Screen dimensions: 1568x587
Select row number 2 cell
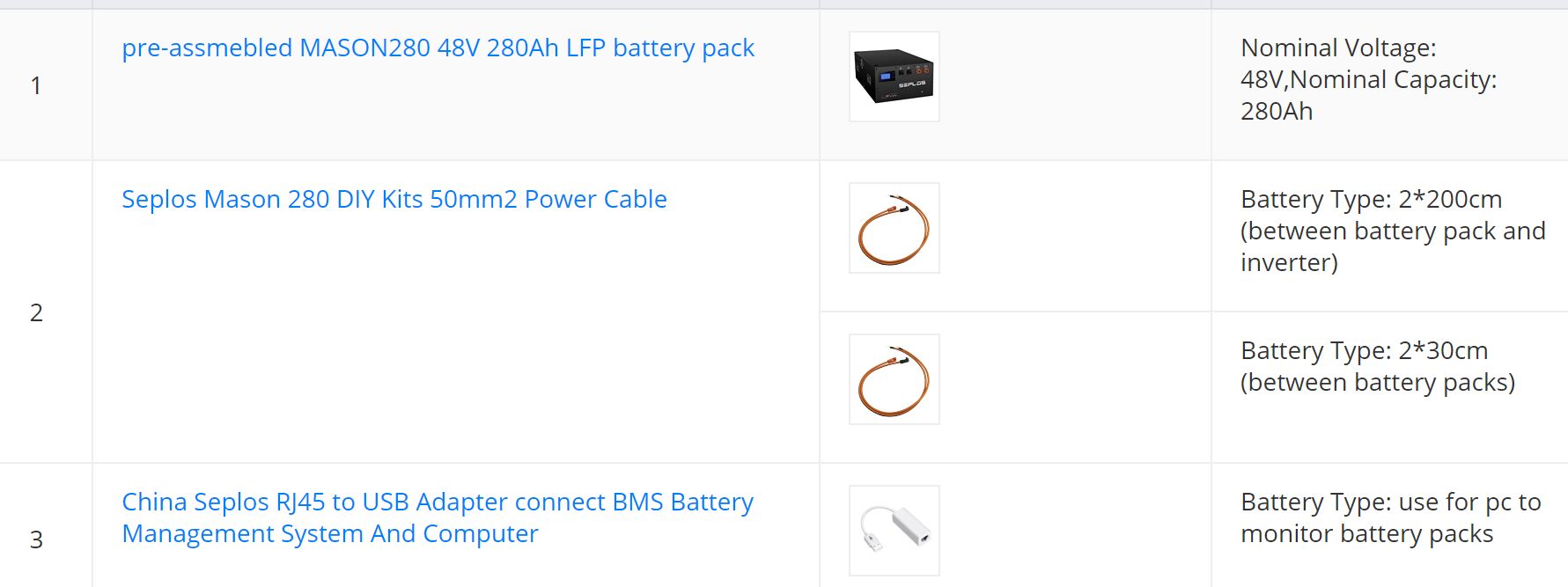(x=46, y=312)
